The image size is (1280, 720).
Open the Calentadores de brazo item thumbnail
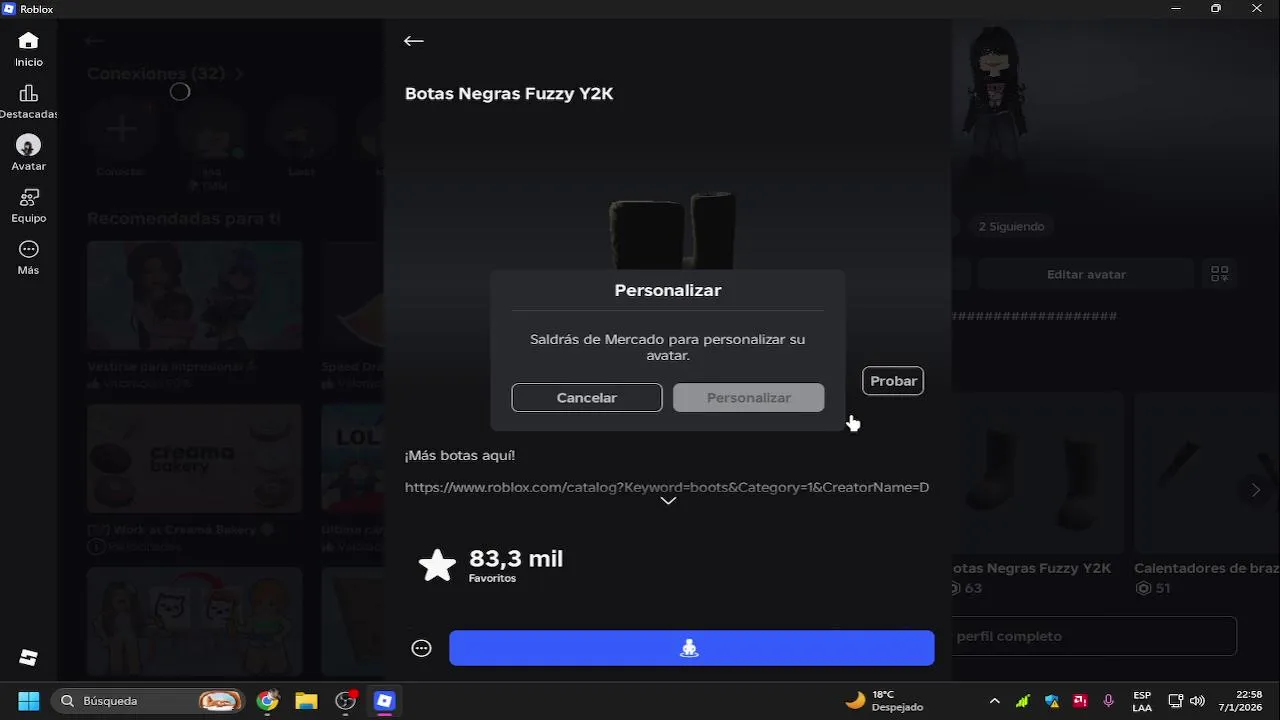point(1207,471)
